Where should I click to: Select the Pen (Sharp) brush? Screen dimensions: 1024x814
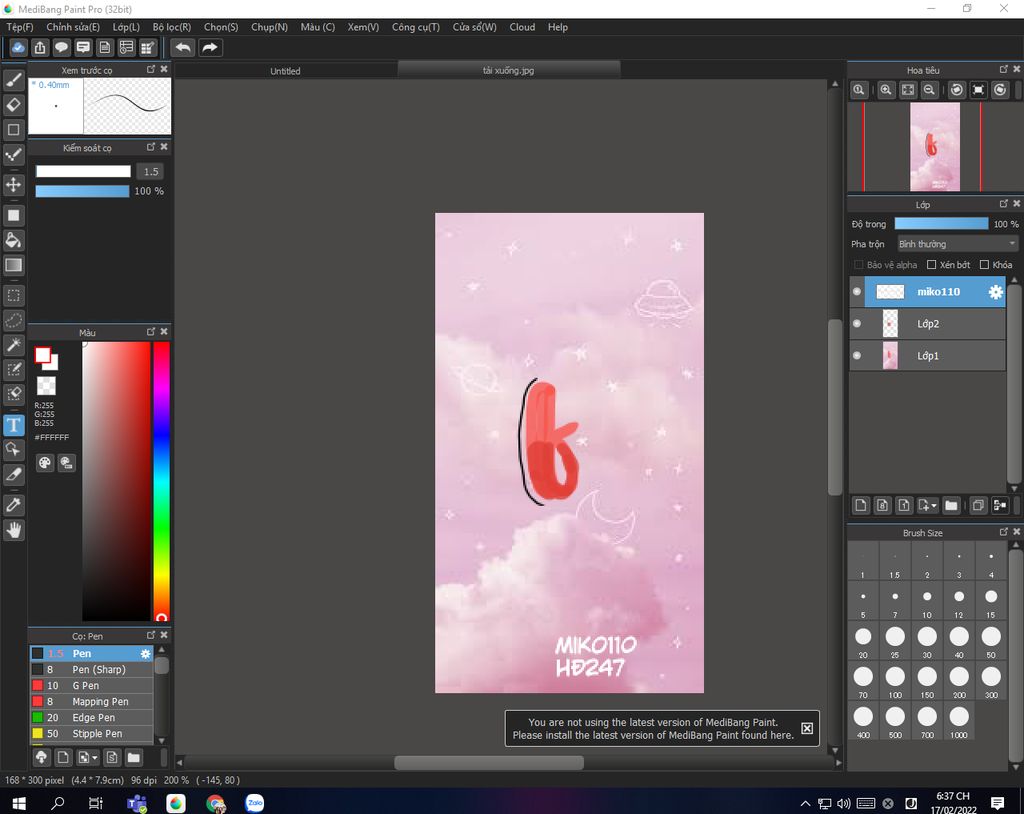(91, 670)
